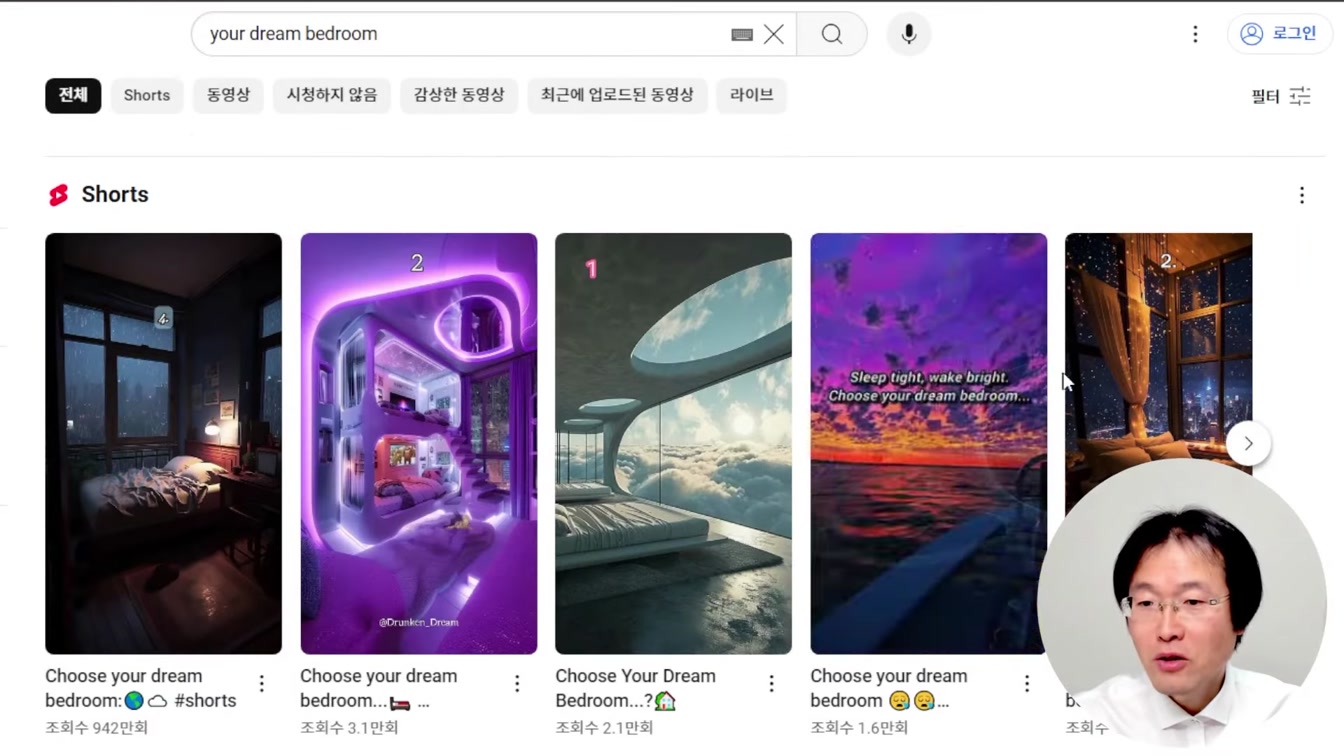Viewport: 1344px width, 756px height.
Task: Open the dark rainy bedroom short thumbnail
Action: point(163,443)
